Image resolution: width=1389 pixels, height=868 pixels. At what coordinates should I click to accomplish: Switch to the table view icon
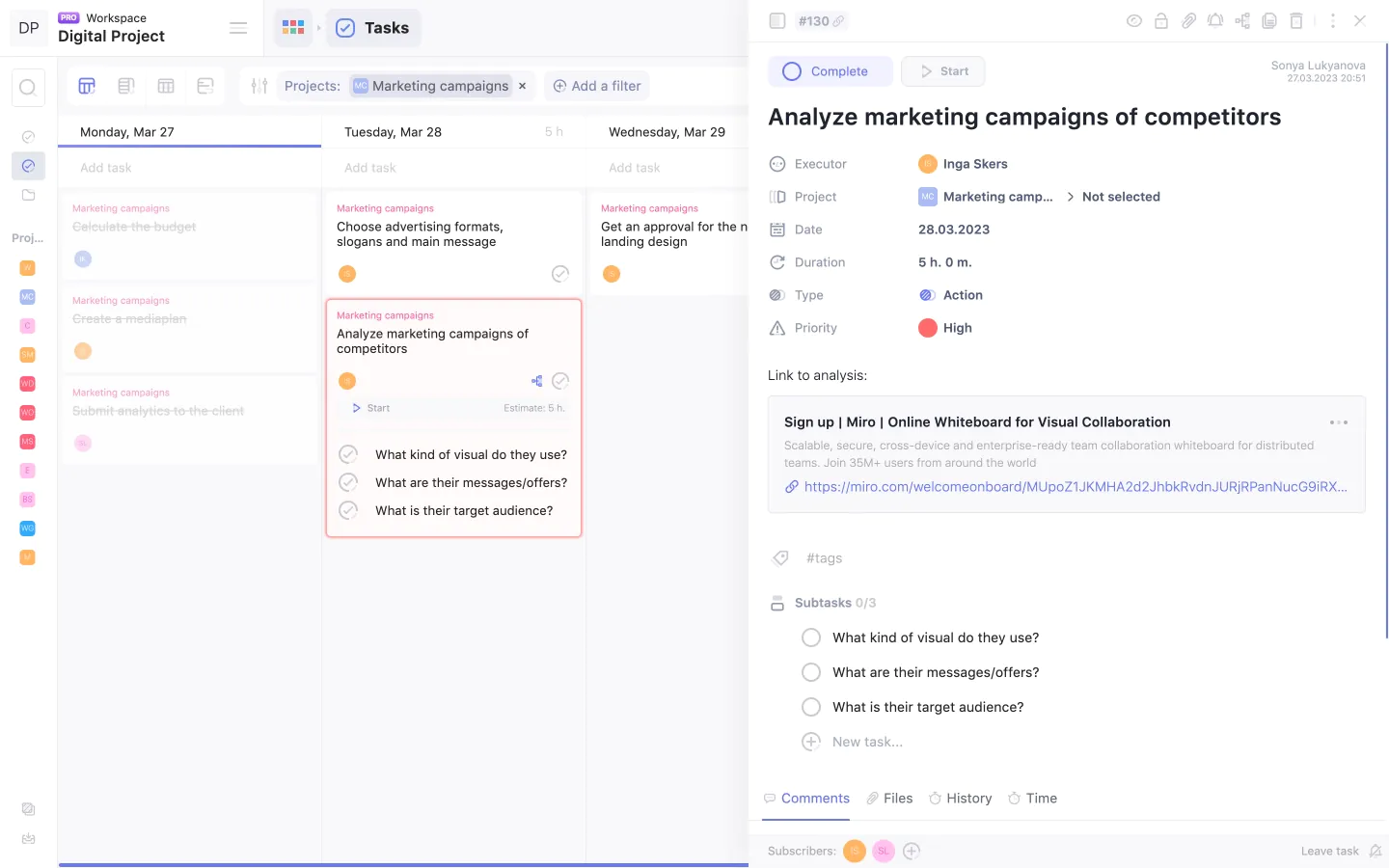pyautogui.click(x=166, y=86)
